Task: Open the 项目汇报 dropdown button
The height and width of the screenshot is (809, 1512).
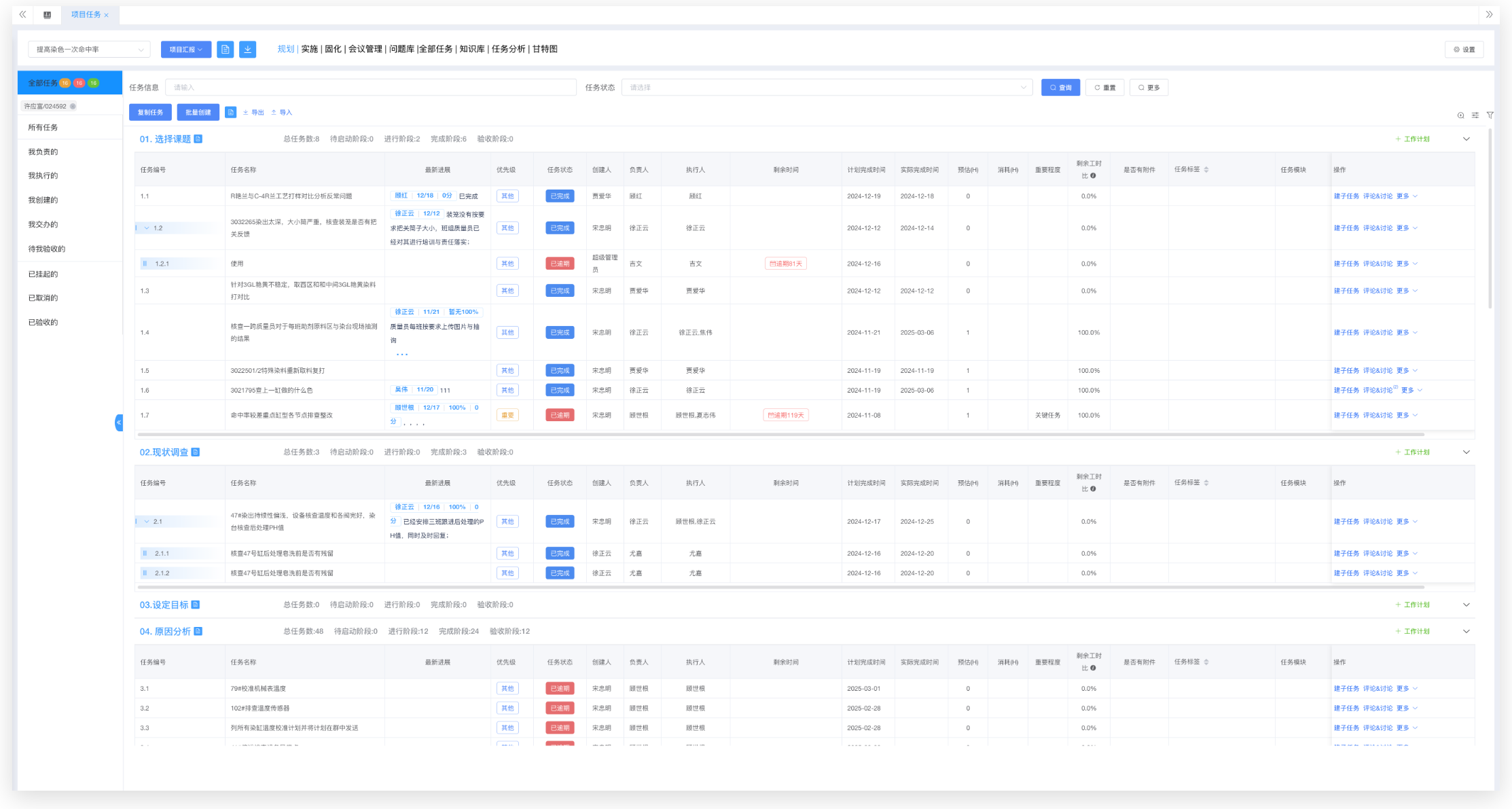Action: point(186,49)
